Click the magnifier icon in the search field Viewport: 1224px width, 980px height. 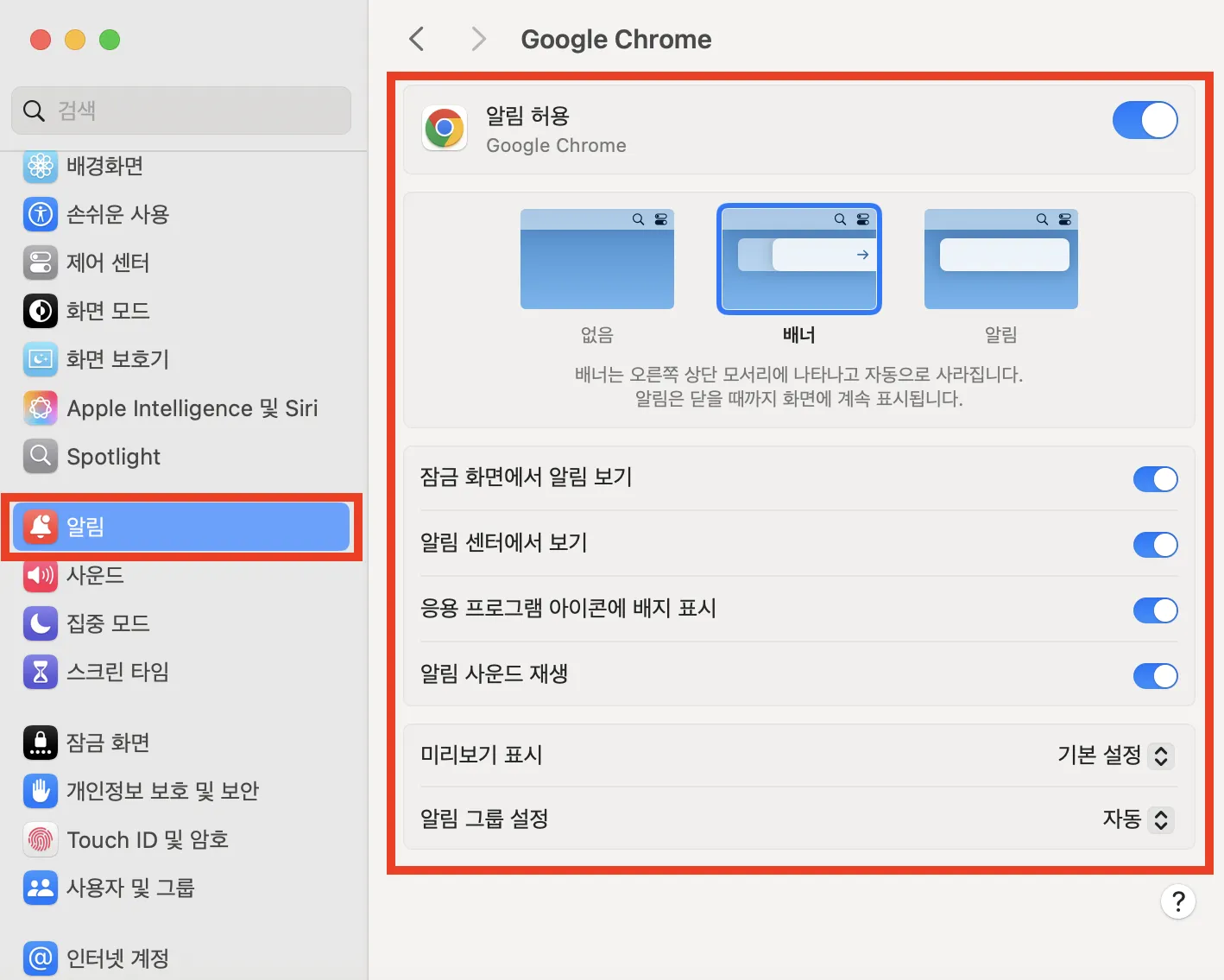coord(34,111)
